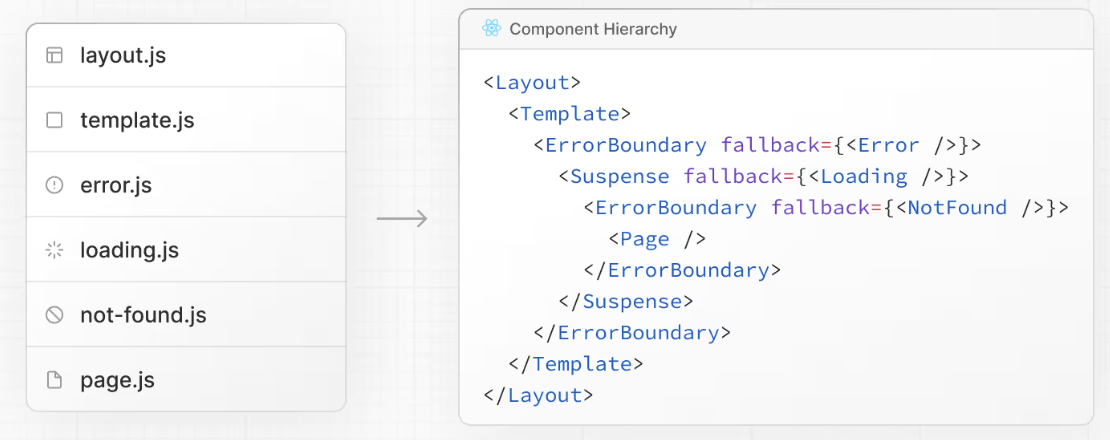Click the <Page /> component in code

click(x=657, y=239)
